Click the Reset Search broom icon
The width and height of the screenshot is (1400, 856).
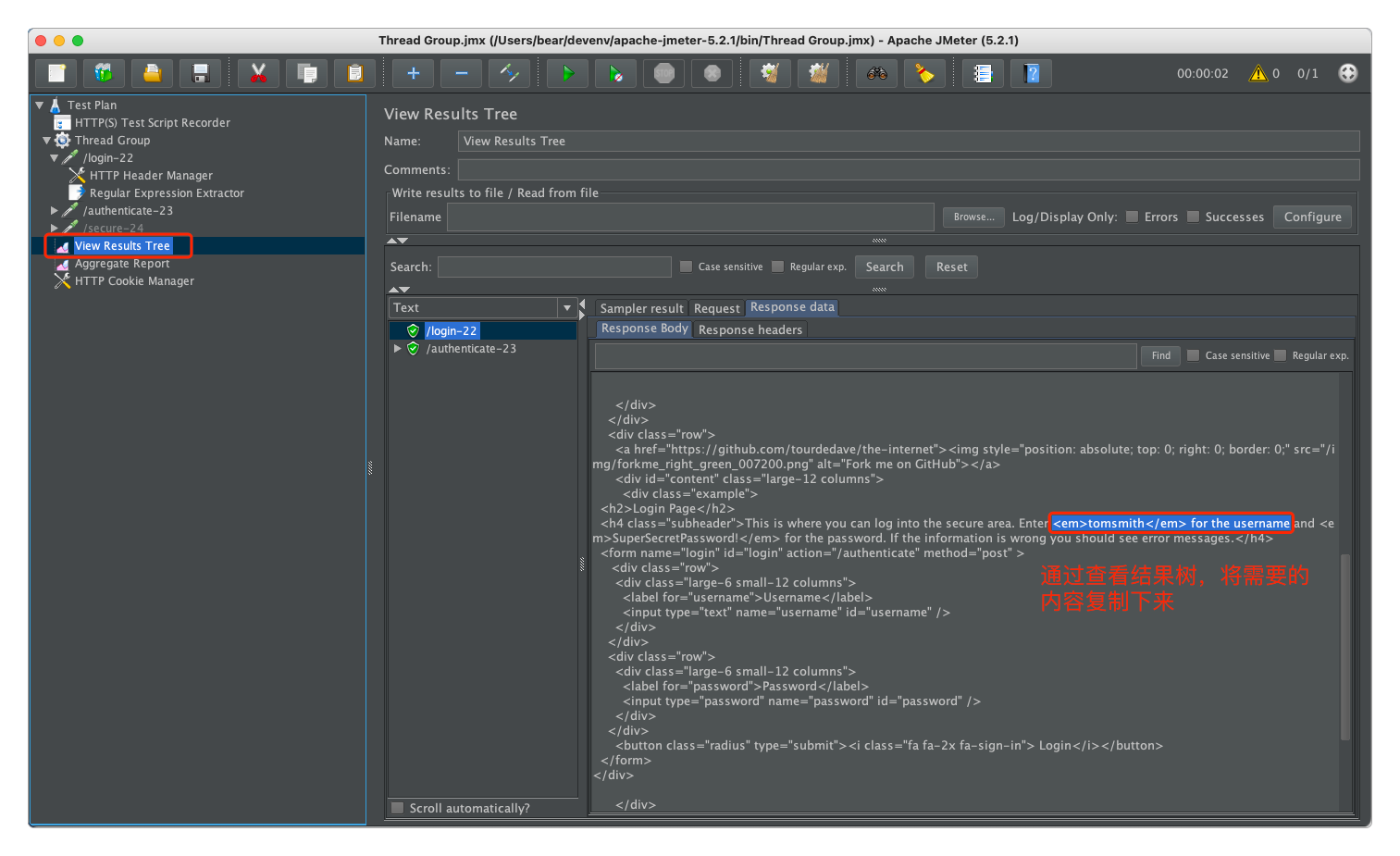pos(924,73)
